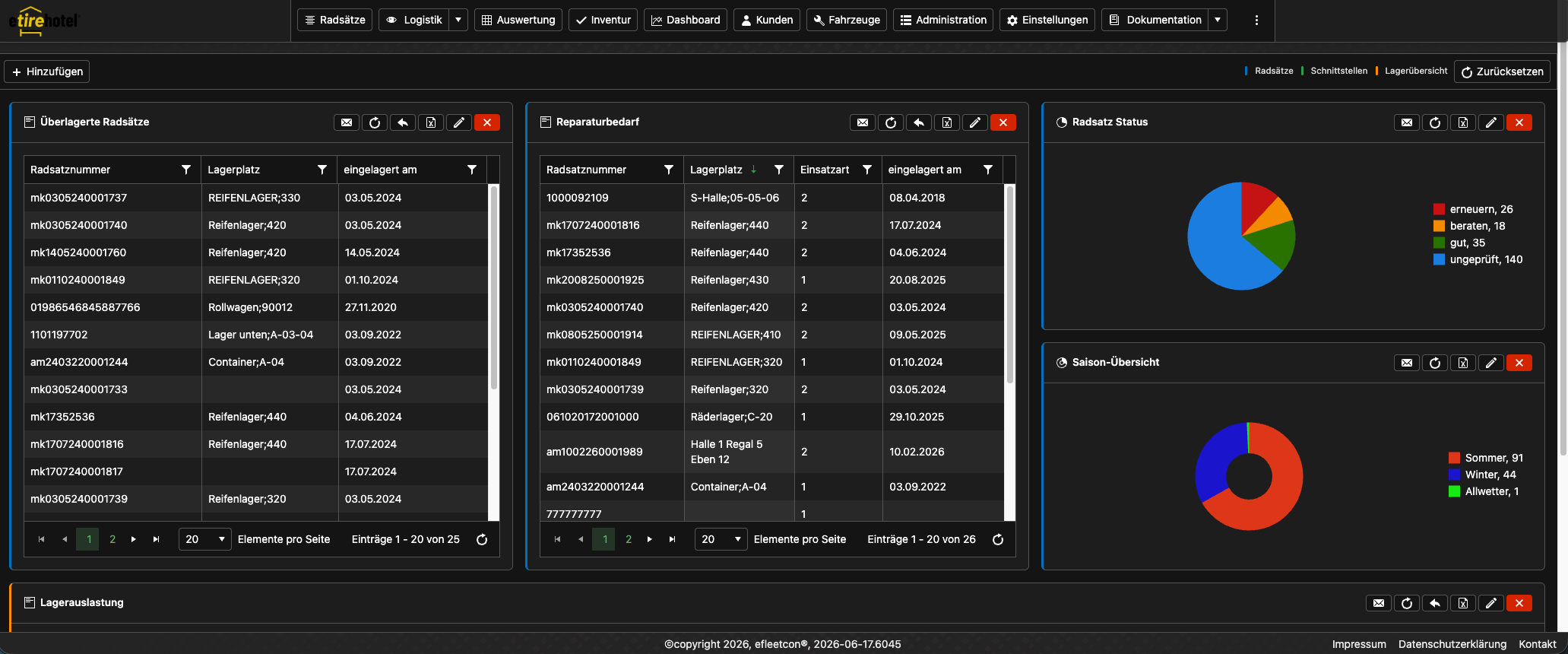Email the Reparaturbedarf widget

863,122
